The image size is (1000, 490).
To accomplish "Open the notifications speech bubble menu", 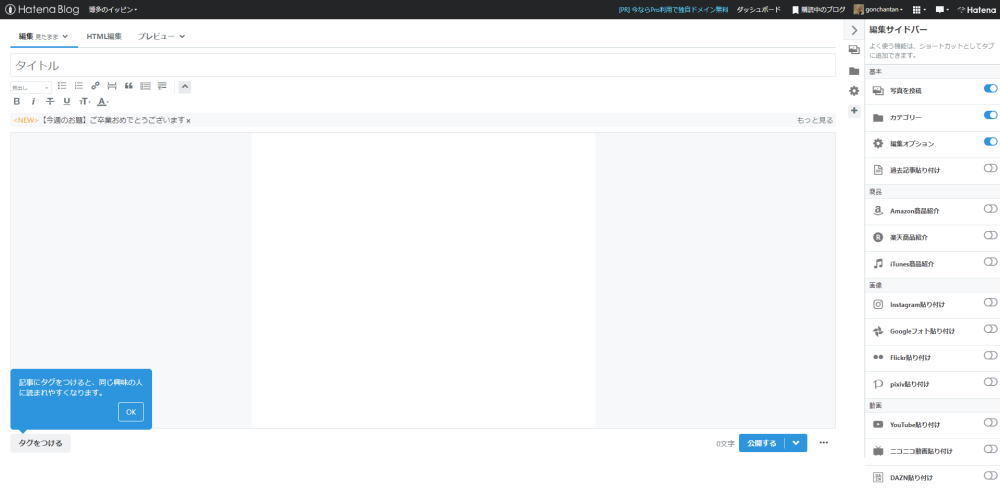I will pyautogui.click(x=941, y=10).
